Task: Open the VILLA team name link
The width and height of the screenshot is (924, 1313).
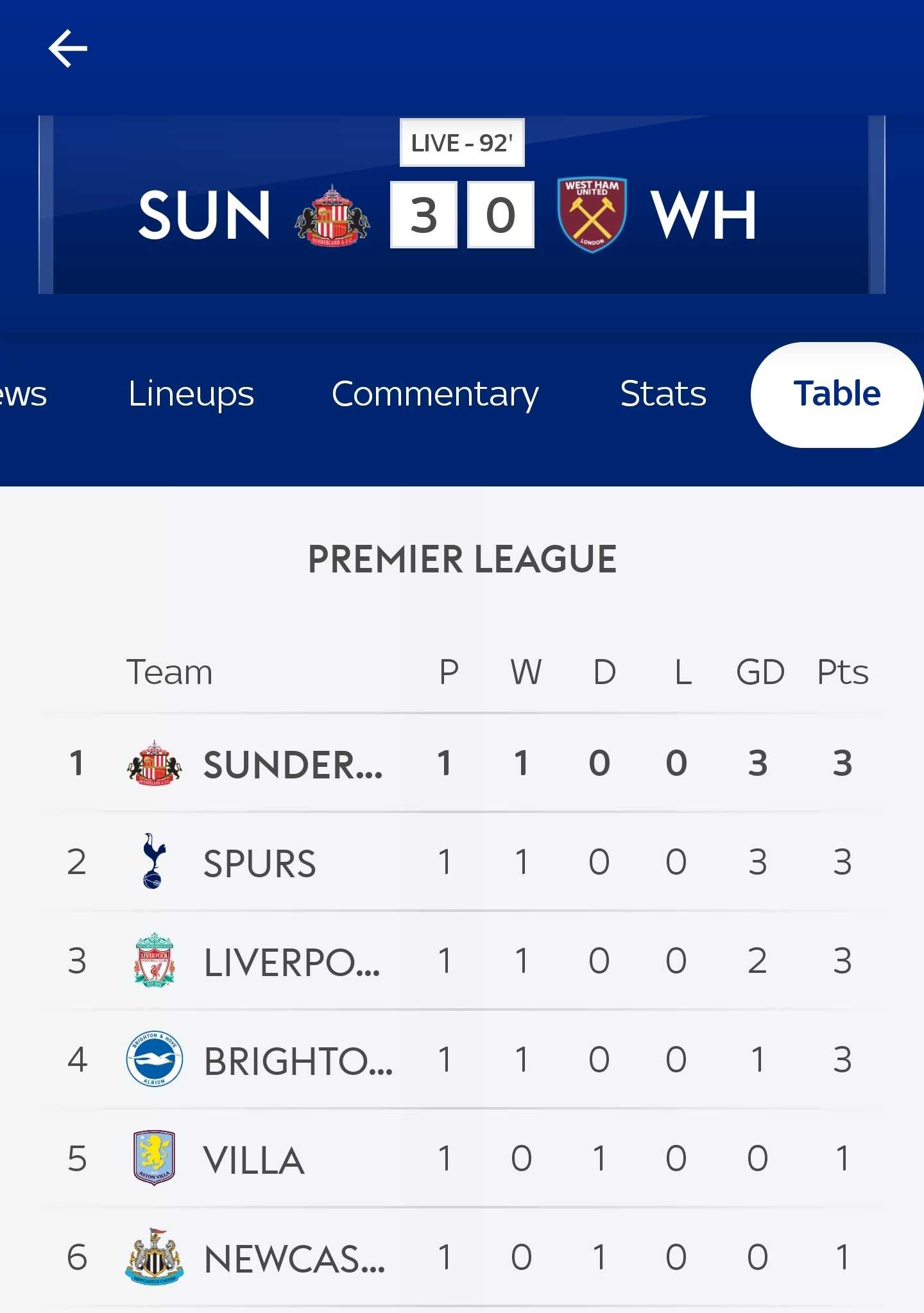Action: [x=253, y=1160]
